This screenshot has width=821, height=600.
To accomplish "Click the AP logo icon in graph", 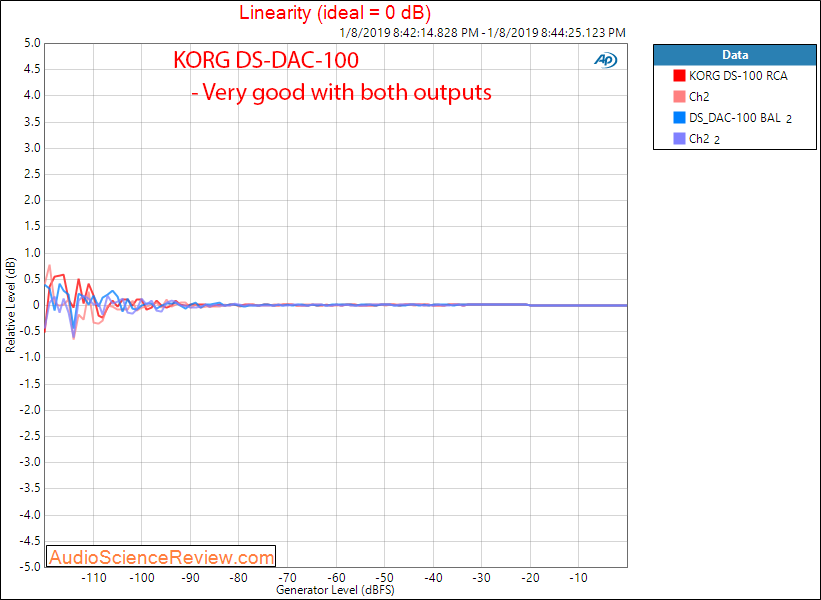I will pyautogui.click(x=606, y=60).
